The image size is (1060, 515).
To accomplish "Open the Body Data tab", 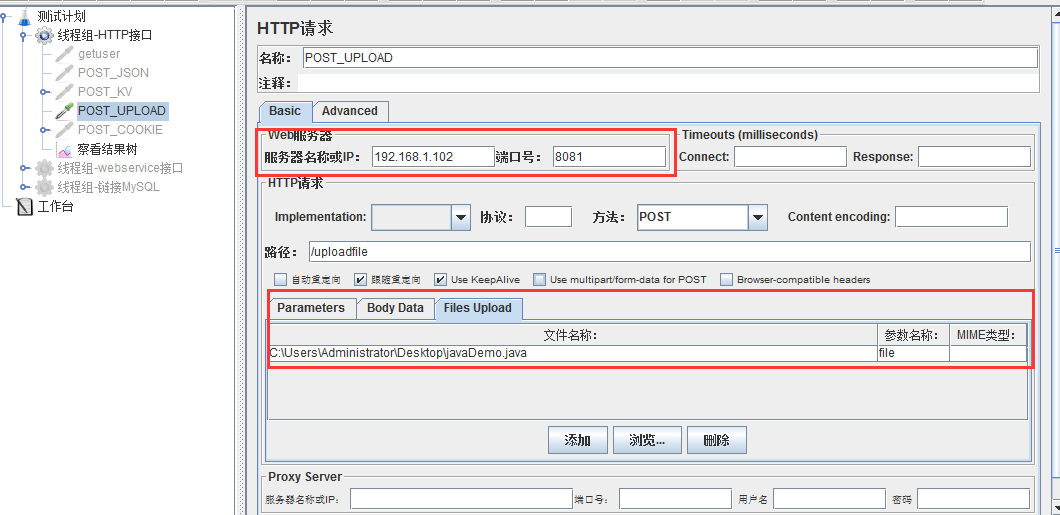I will tap(395, 308).
